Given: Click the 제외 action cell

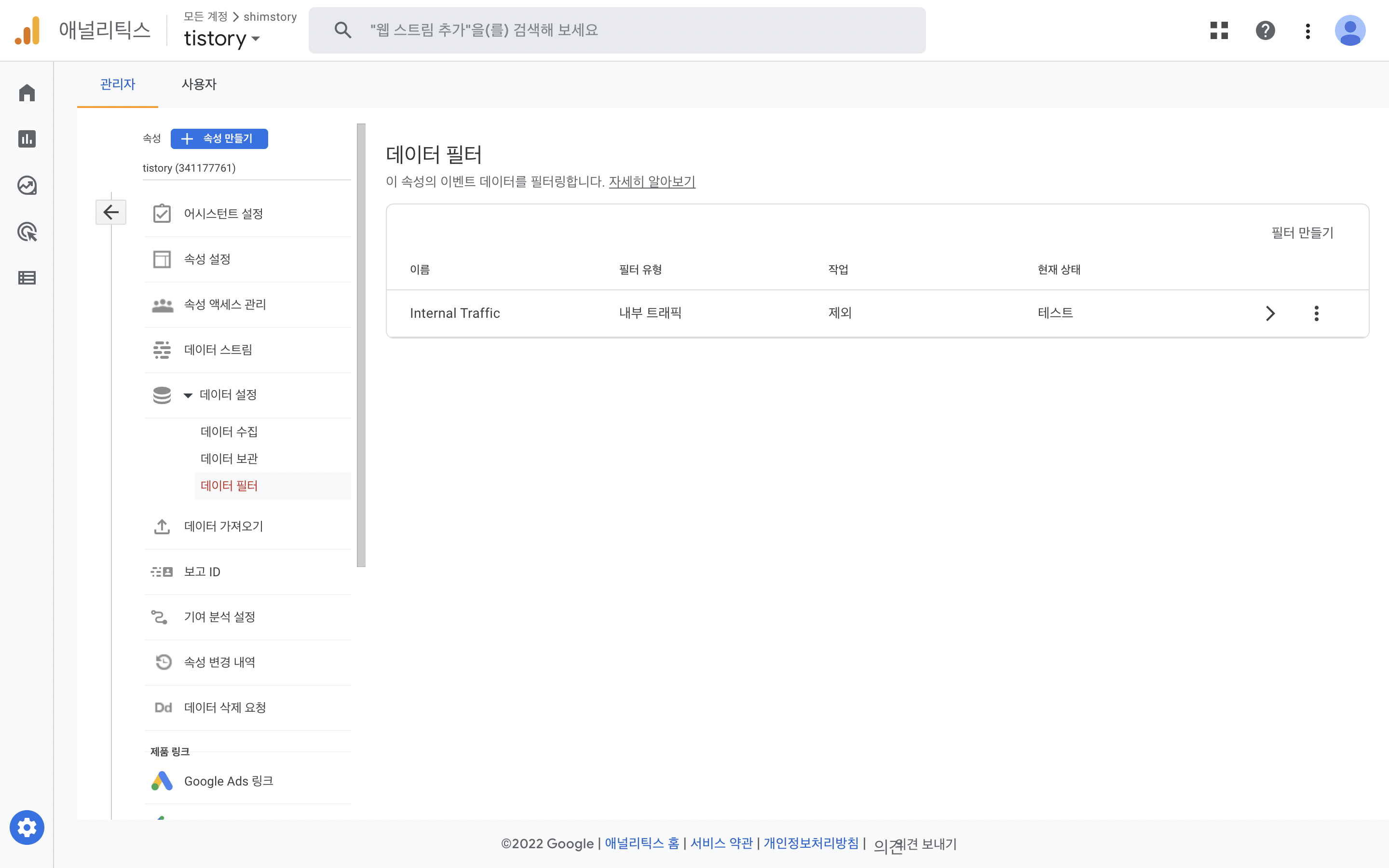Looking at the screenshot, I should point(839,313).
